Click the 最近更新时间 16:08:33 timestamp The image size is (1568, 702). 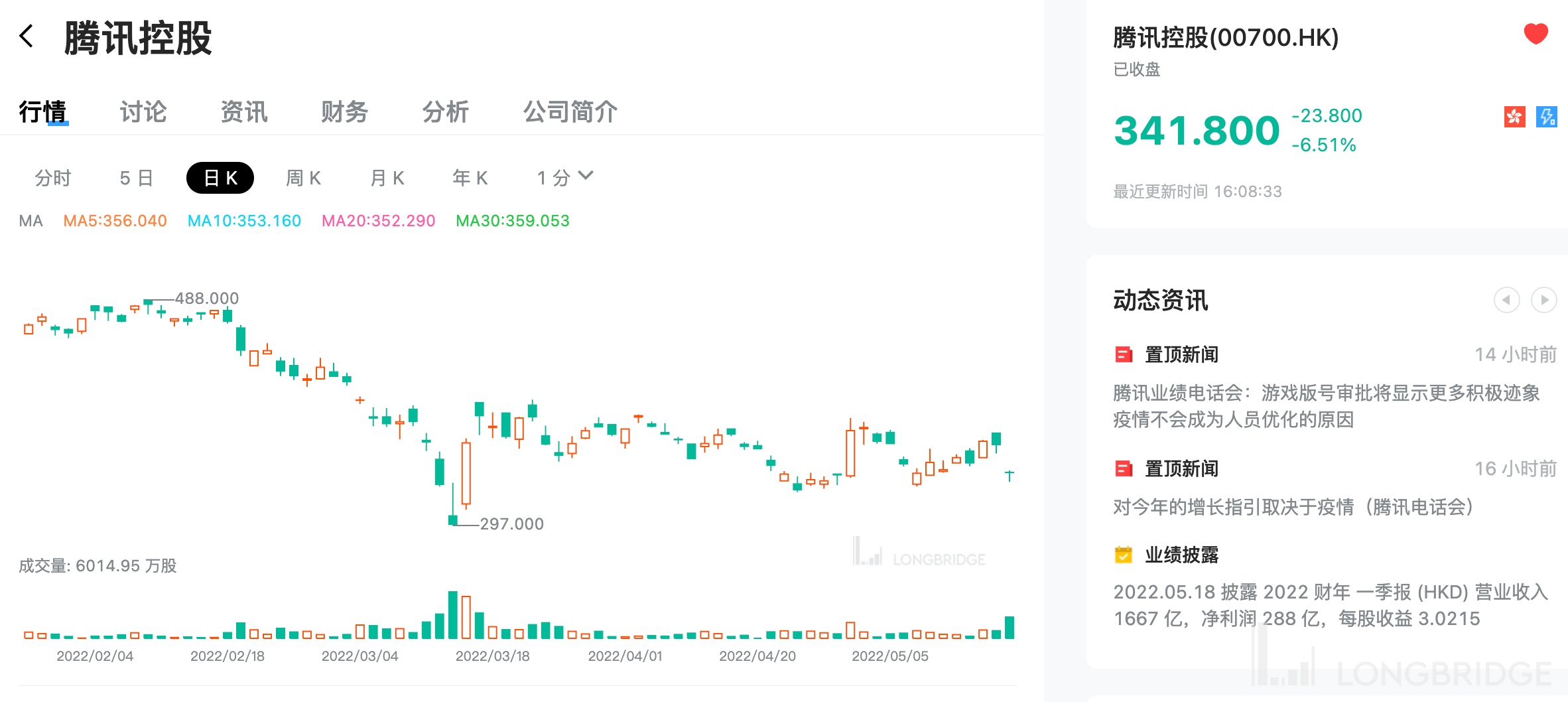(x=1197, y=192)
